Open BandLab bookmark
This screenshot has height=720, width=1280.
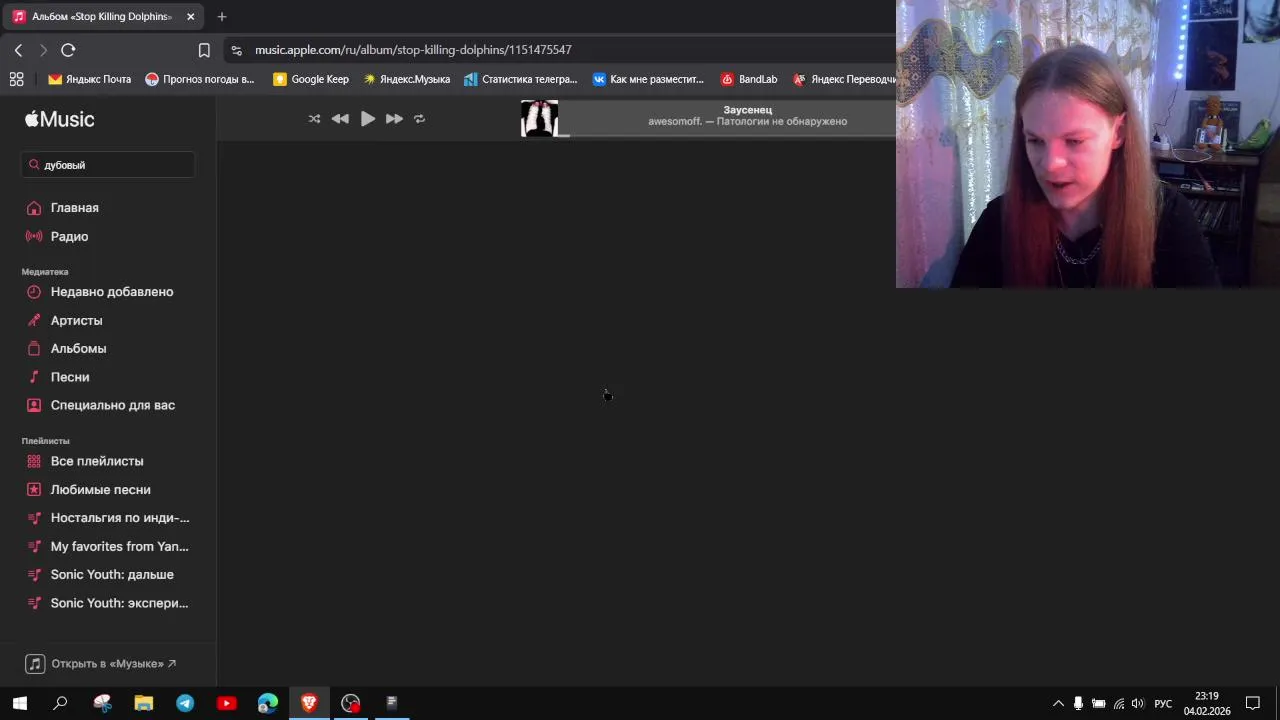749,79
